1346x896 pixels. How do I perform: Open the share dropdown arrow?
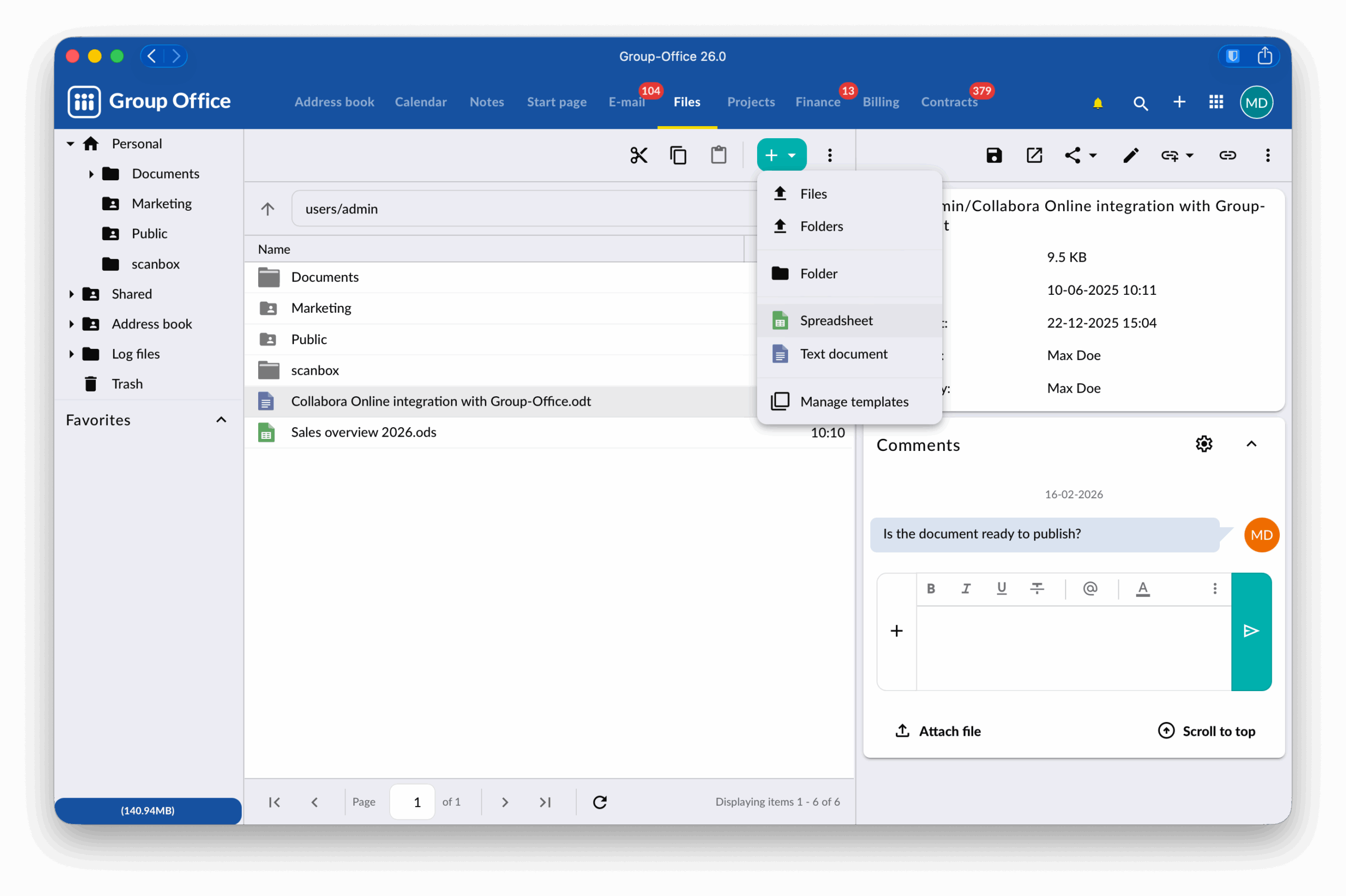(1092, 156)
